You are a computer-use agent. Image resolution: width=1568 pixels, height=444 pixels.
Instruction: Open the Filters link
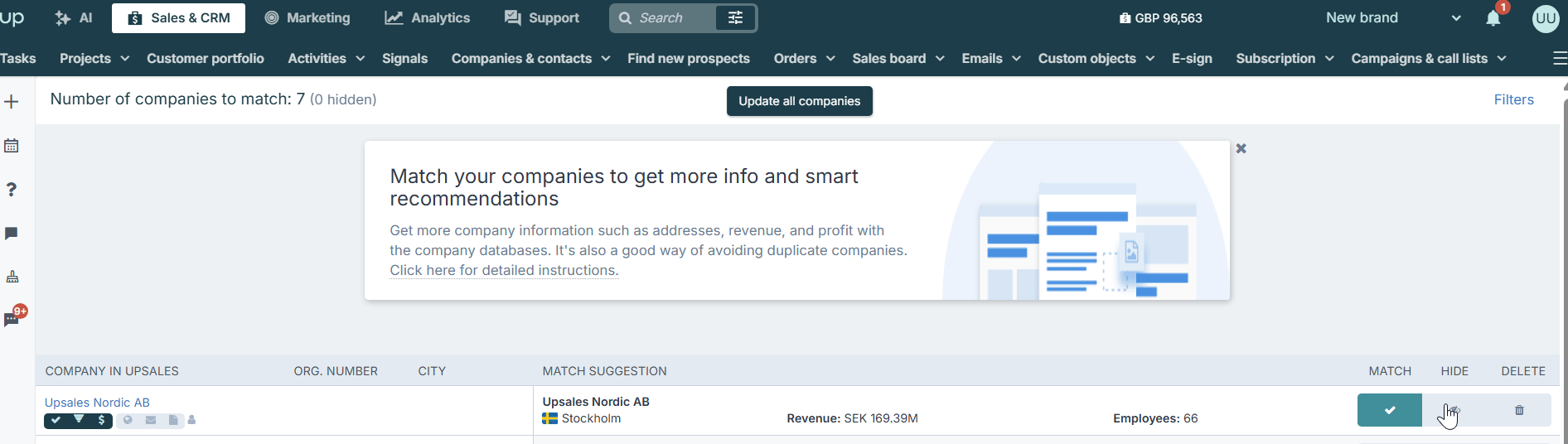click(x=1513, y=99)
